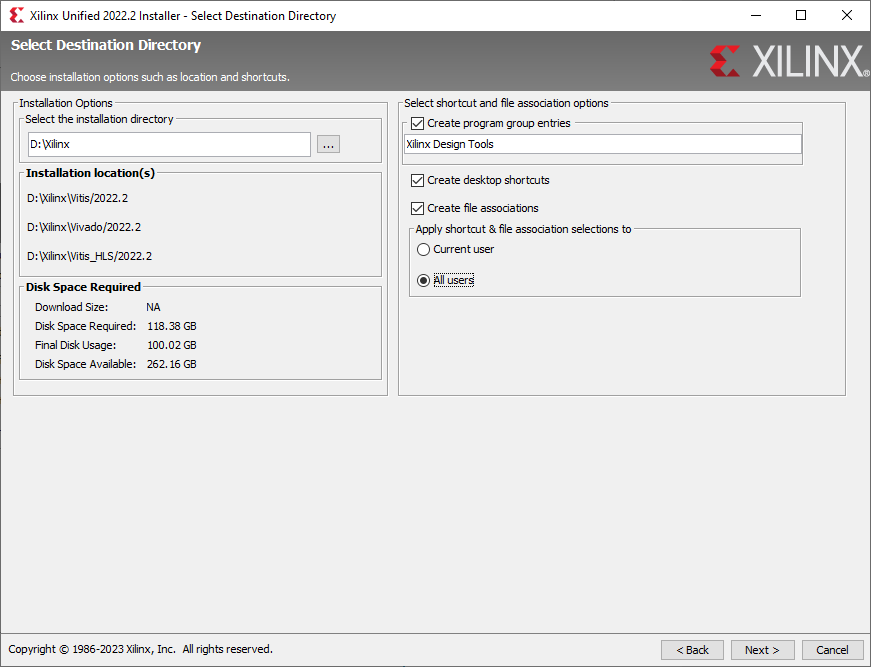The height and width of the screenshot is (667, 871).
Task: Focus the Xilinx Design Tools program group field
Action: click(x=602, y=145)
